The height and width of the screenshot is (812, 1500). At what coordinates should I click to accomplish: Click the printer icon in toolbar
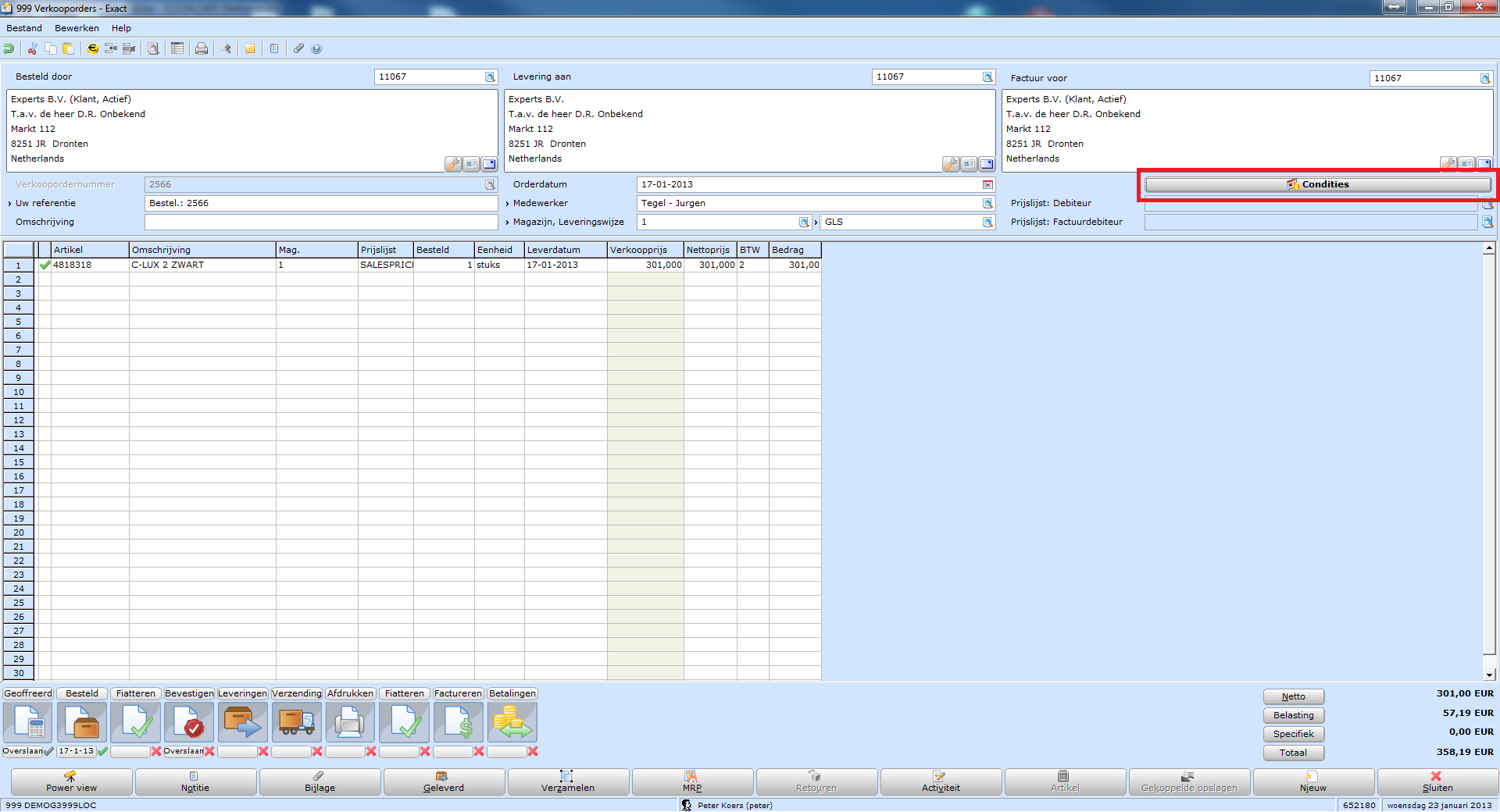(x=202, y=48)
